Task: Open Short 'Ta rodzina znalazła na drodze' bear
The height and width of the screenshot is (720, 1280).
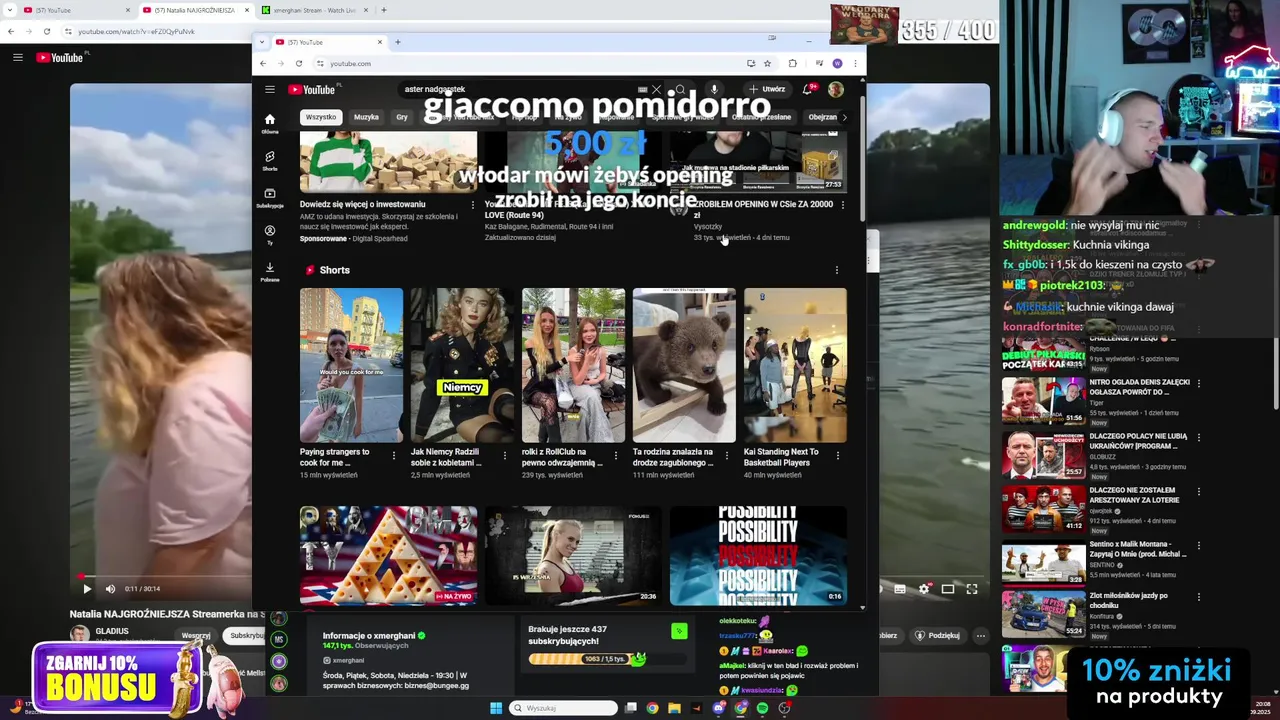Action: 684,365
